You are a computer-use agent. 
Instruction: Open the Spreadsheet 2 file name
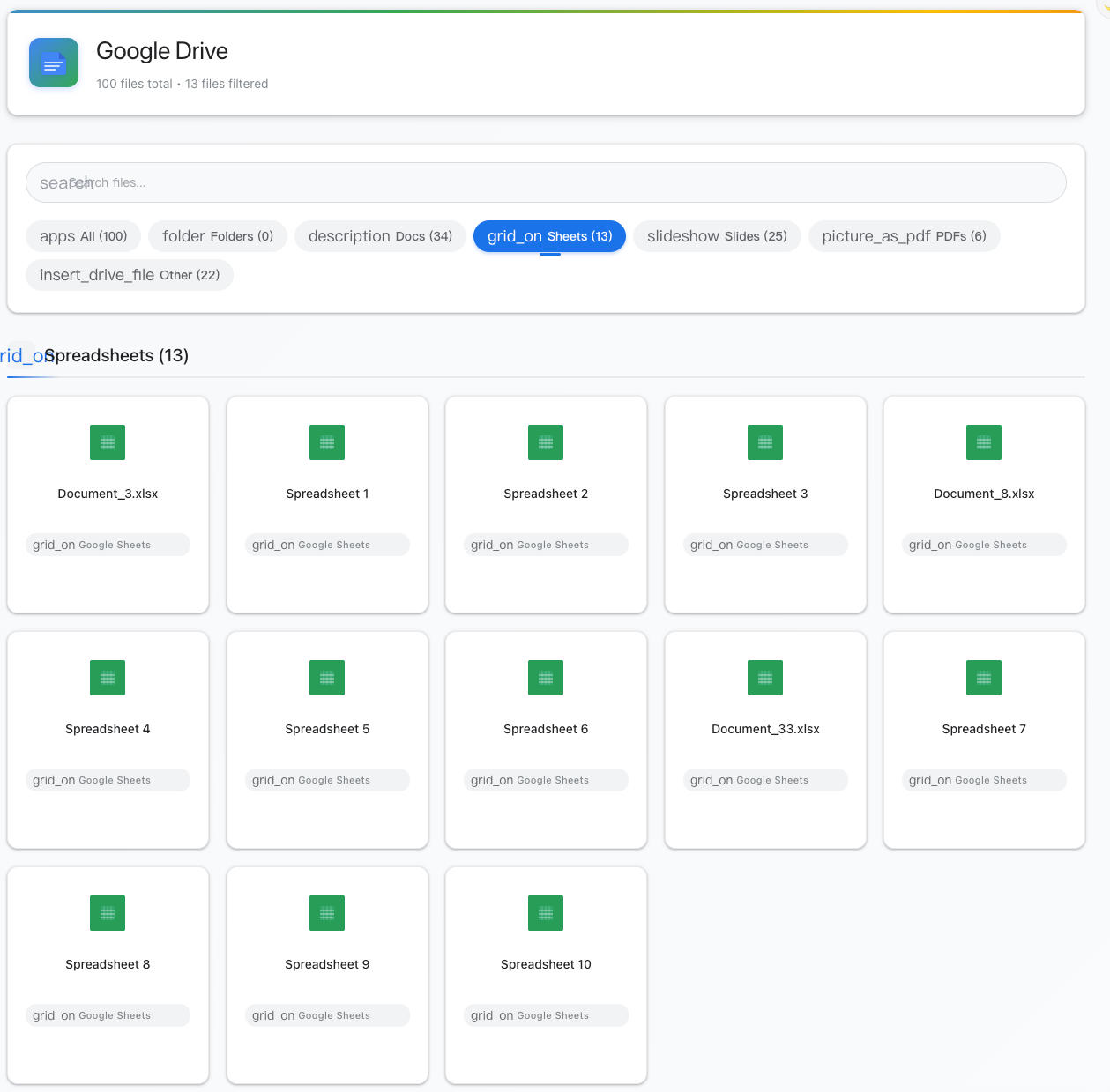[546, 494]
